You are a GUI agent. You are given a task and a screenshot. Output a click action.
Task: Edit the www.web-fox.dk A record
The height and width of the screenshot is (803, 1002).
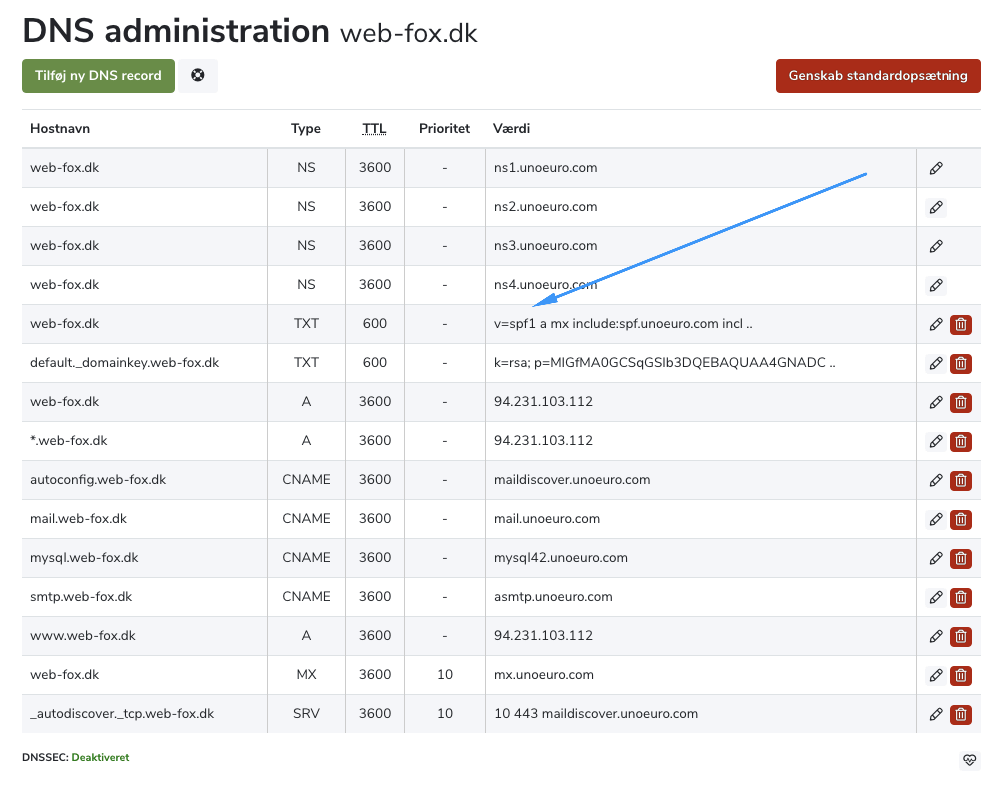[x=936, y=636]
